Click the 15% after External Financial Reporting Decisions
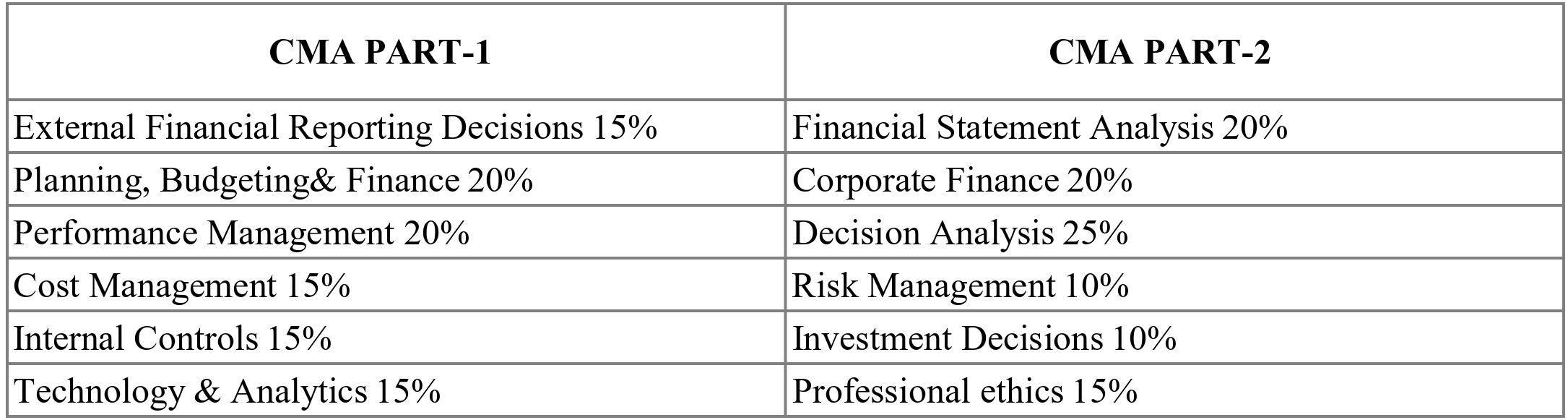 625,127
